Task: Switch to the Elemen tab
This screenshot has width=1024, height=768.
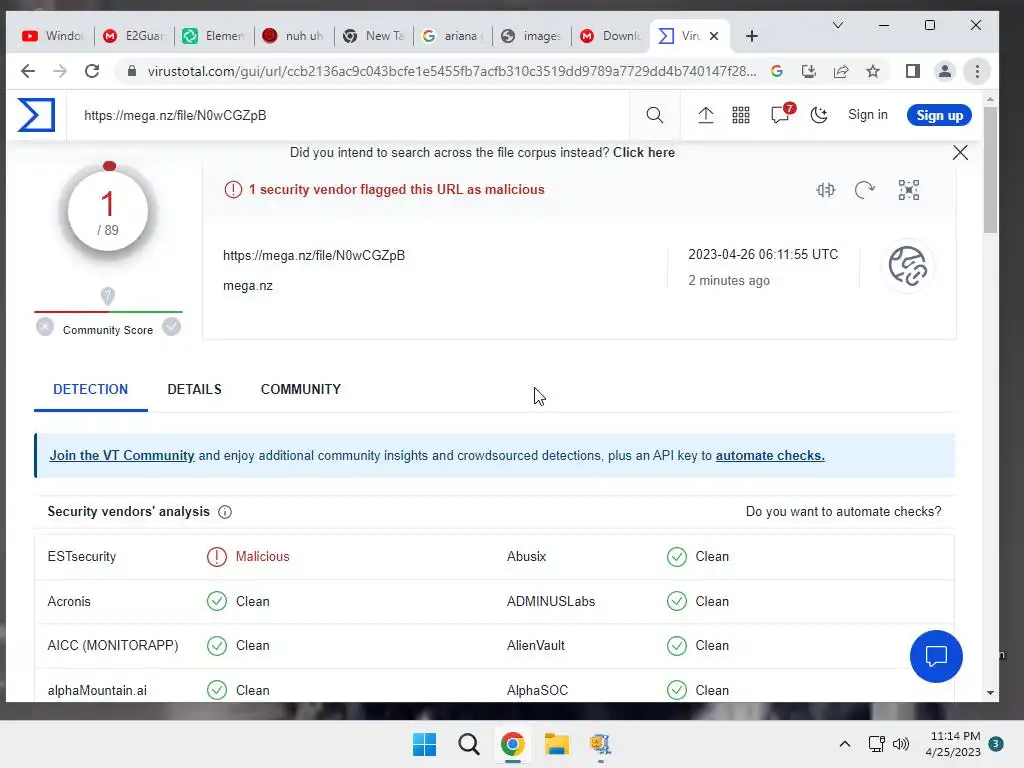Action: pos(214,36)
